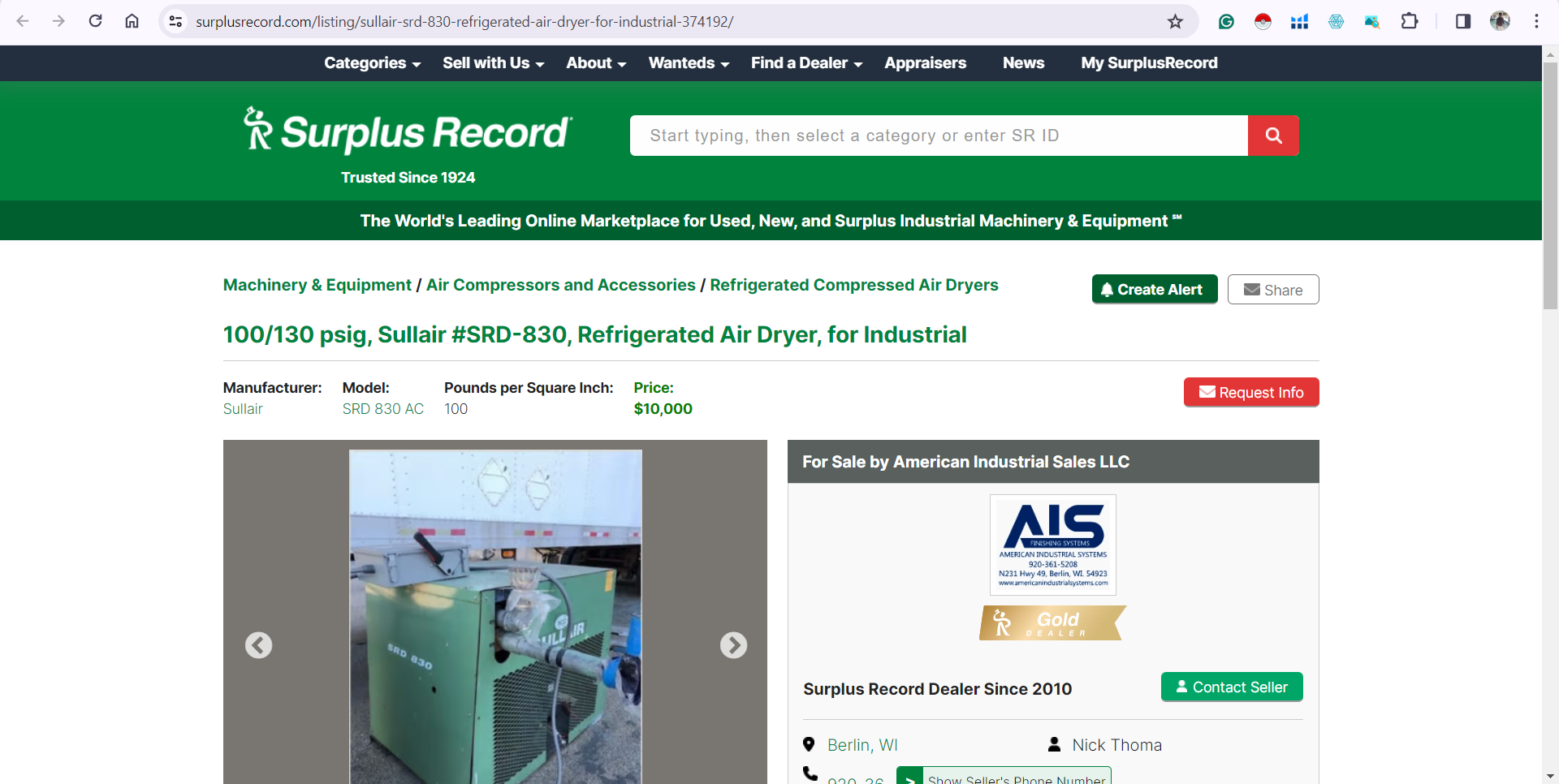Open Refrigerated Compressed Air Dryers breadcrumb
This screenshot has height=784, width=1559.
(854, 285)
